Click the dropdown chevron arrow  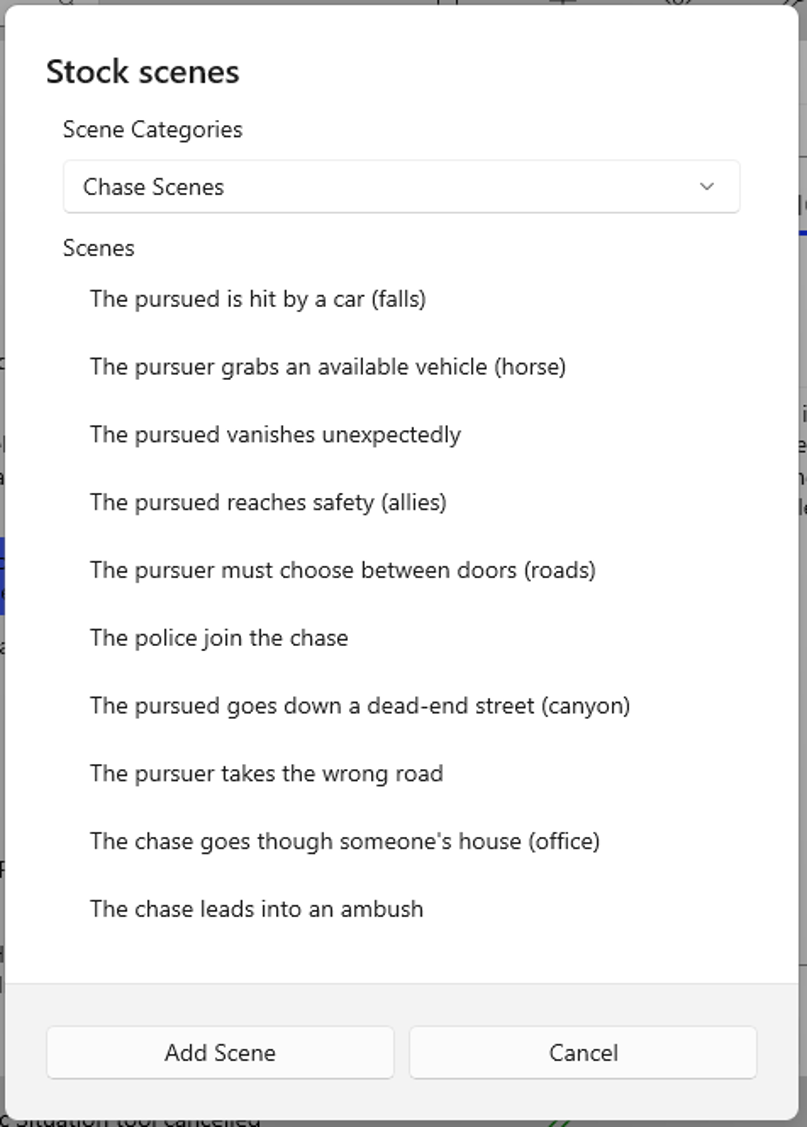707,187
